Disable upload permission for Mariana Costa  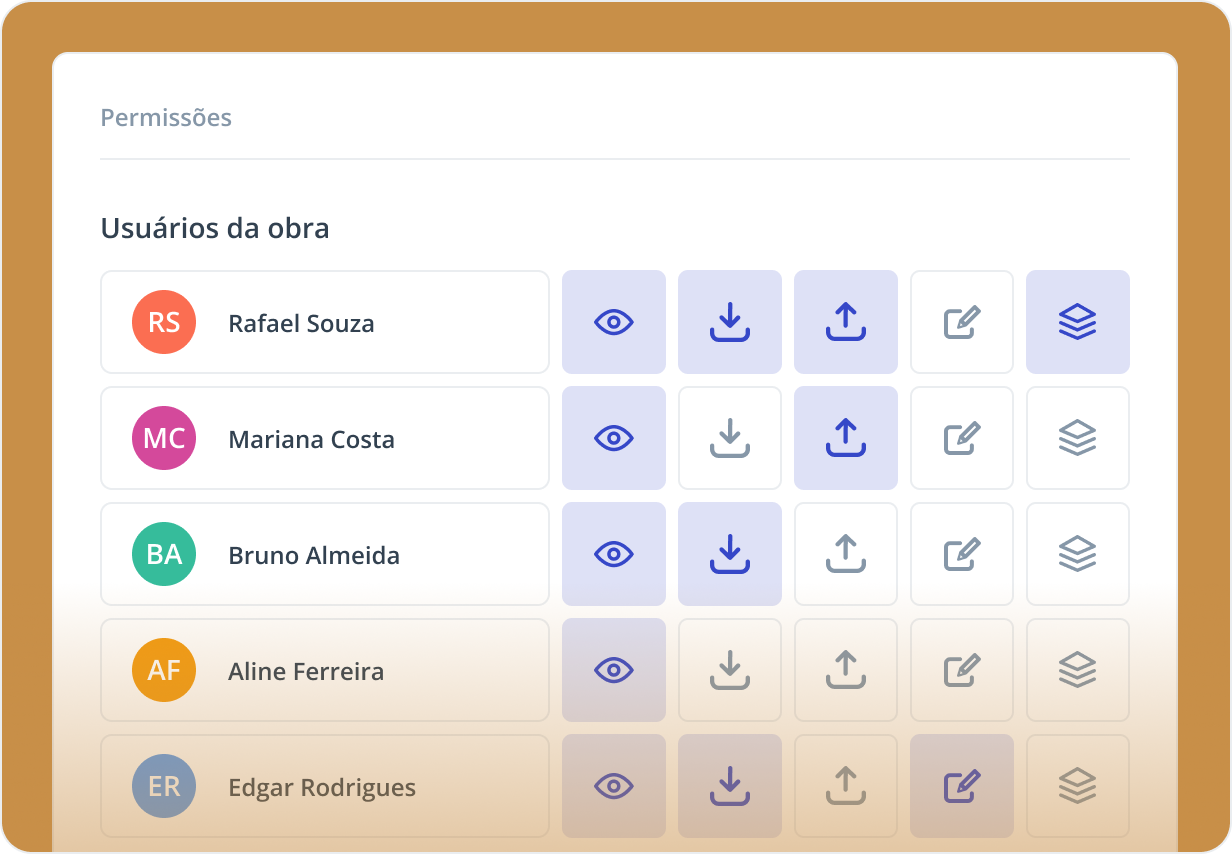(846, 438)
